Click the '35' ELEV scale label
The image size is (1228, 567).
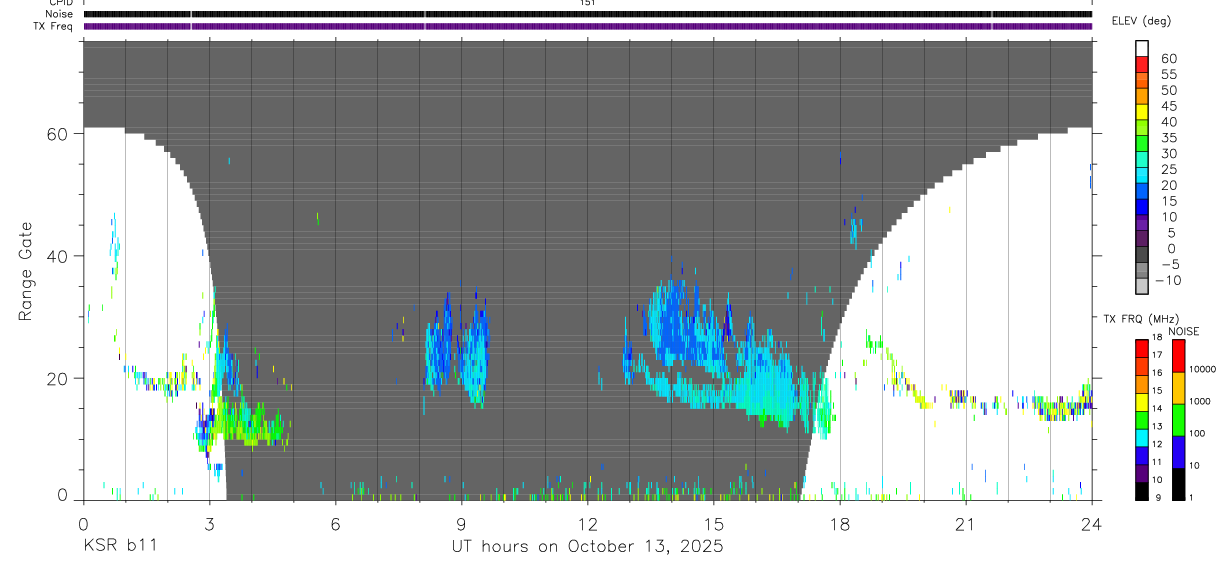[1169, 138]
